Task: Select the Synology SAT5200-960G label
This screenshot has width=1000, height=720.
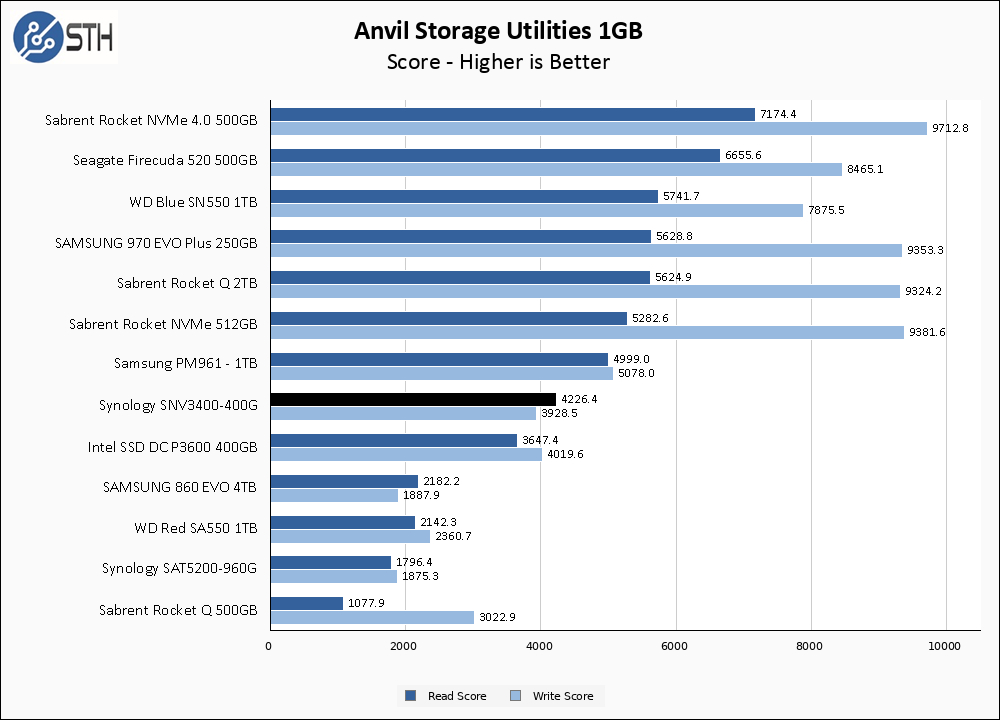Action: 179,568
